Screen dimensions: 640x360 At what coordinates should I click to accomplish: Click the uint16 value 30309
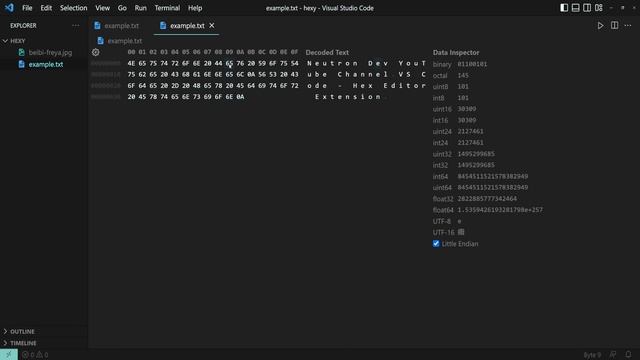pyautogui.click(x=467, y=109)
